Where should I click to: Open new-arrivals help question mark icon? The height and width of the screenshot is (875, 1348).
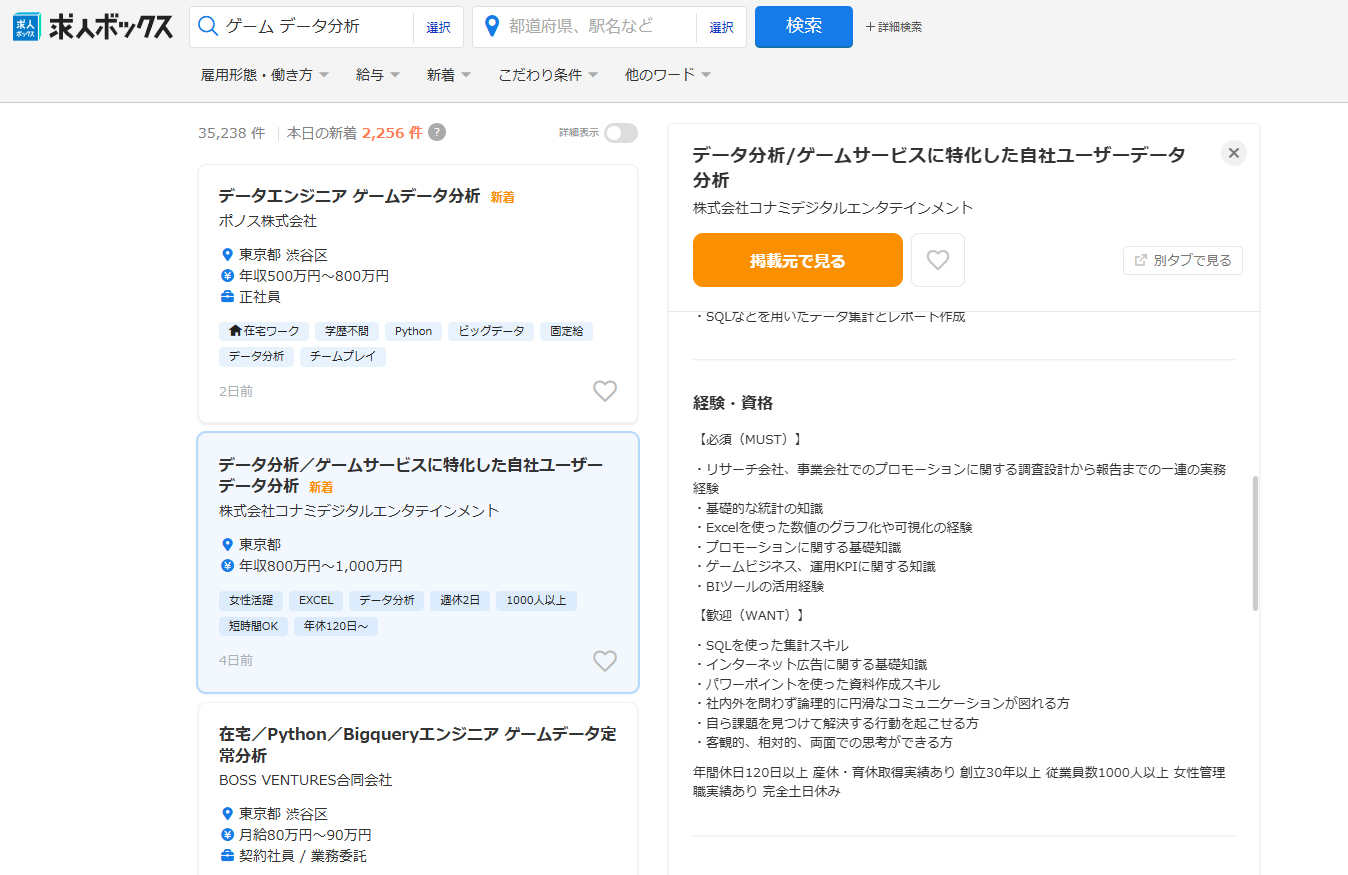click(x=437, y=132)
